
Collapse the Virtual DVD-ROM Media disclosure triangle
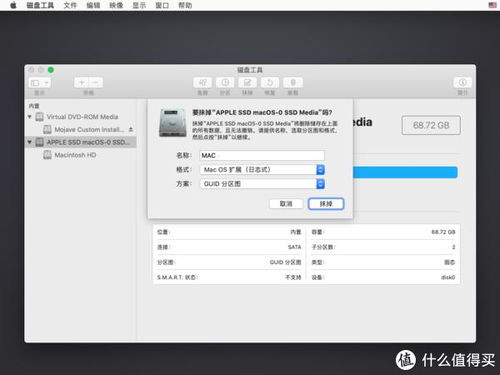(x=30, y=117)
